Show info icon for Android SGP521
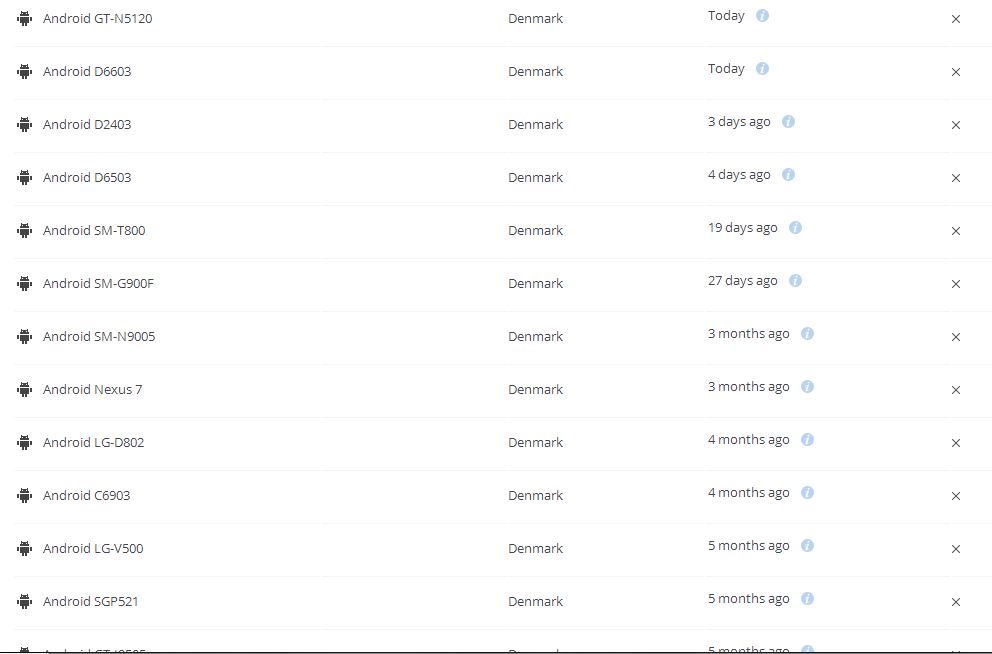Viewport: 992px width, 654px height. 807,598
